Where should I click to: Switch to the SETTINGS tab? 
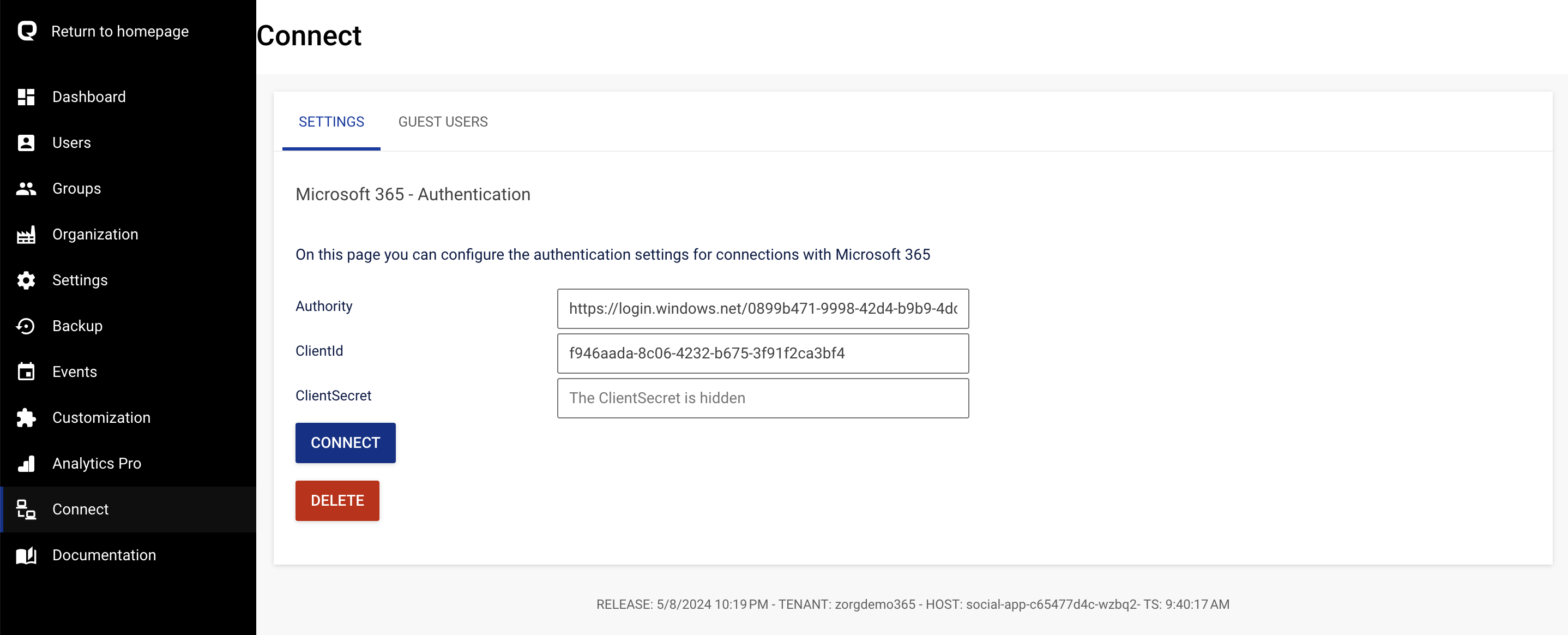(331, 122)
